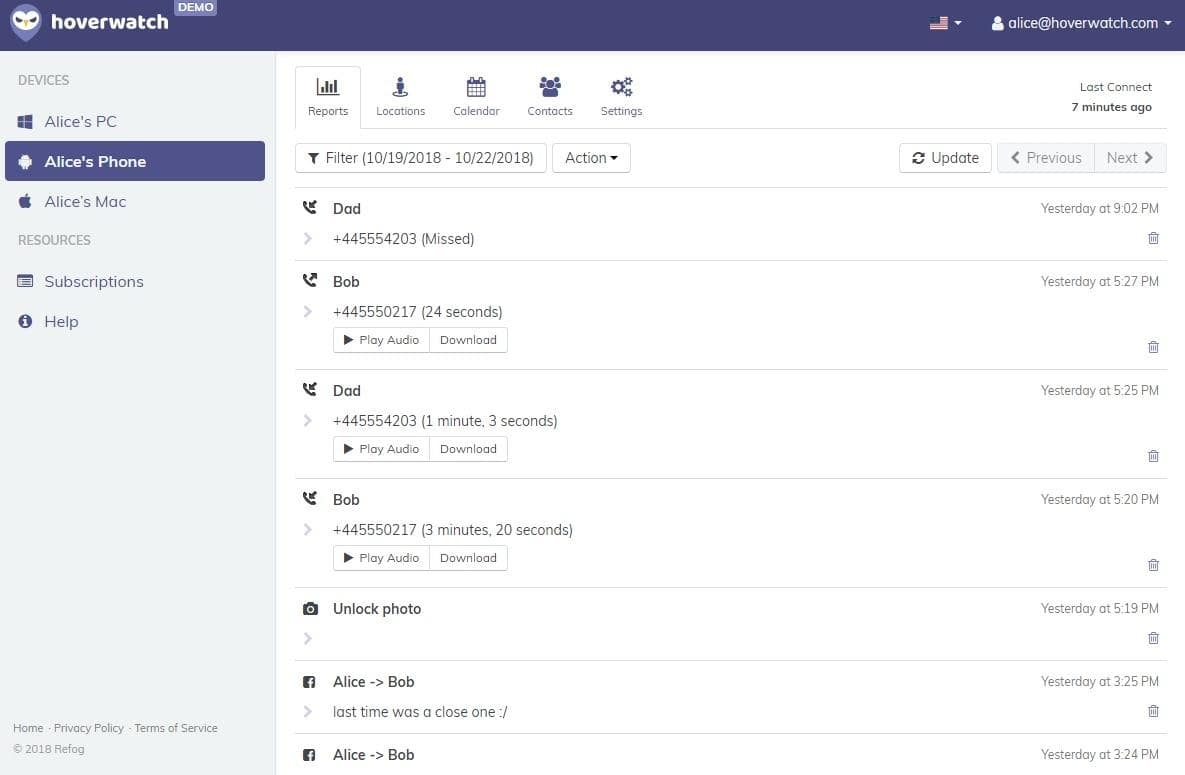Expand the Unlock photo entry
The height and width of the screenshot is (775, 1185).
pos(308,639)
